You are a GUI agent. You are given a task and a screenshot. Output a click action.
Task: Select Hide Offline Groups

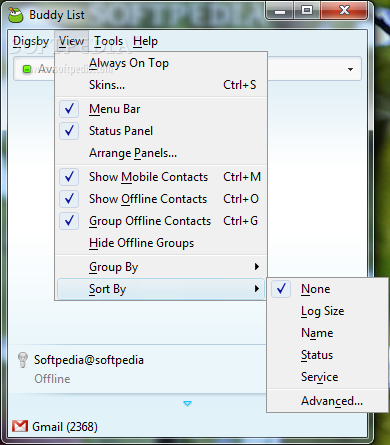tap(161, 243)
